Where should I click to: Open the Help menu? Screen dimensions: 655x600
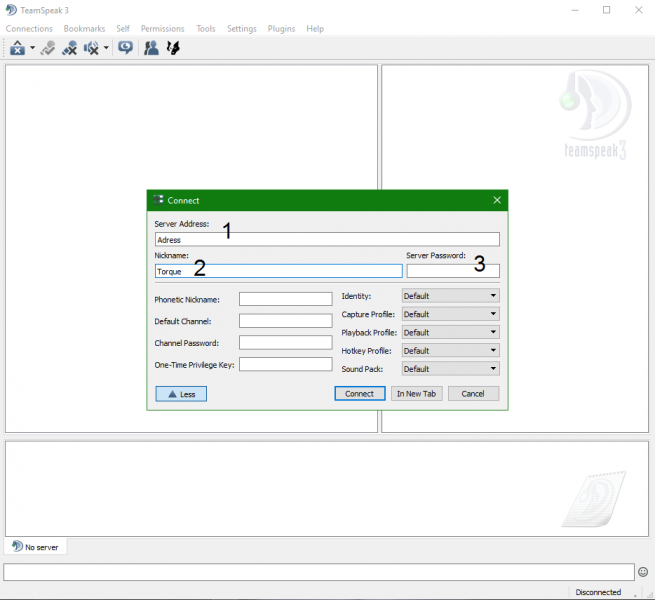click(x=315, y=29)
